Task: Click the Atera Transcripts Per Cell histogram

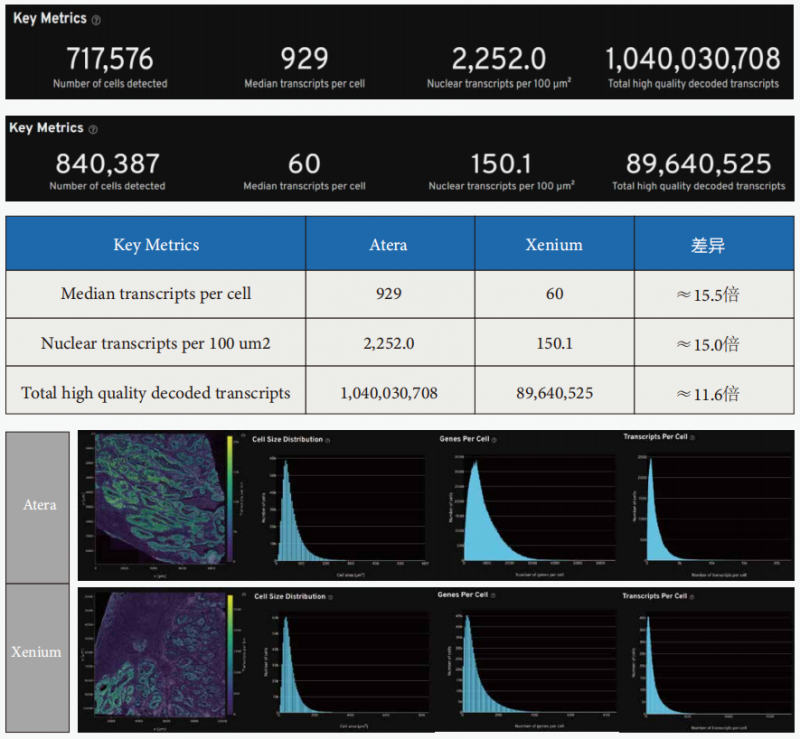Action: tap(719, 508)
